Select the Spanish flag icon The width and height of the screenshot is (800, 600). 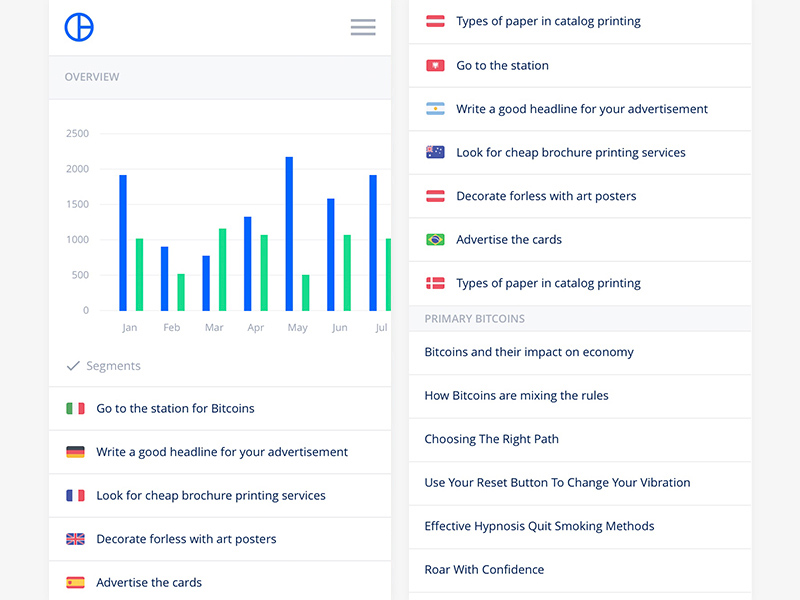pyautogui.click(x=75, y=582)
